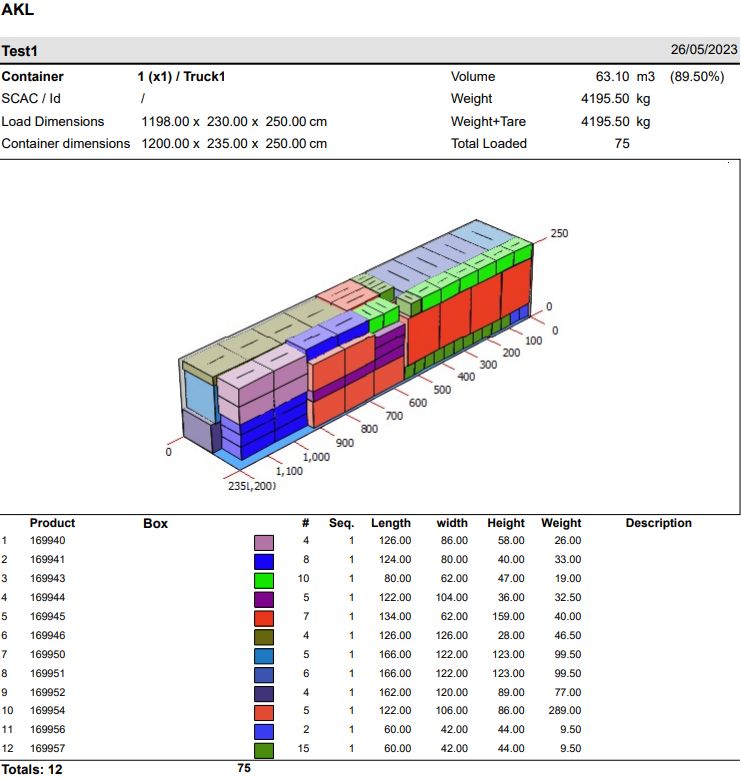This screenshot has width=741, height=779.
Task: Pick the purple swatch for product 169944
Action: point(264,598)
